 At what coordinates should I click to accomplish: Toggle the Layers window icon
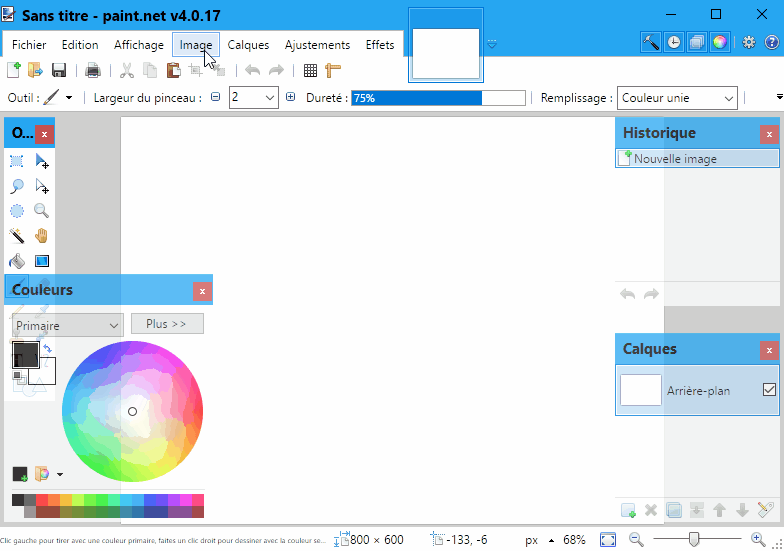point(696,42)
